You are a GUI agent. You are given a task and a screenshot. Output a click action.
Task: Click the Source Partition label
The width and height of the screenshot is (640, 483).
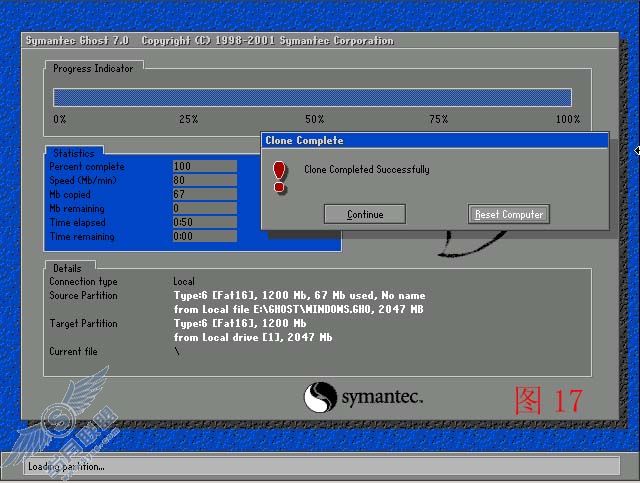(x=83, y=295)
